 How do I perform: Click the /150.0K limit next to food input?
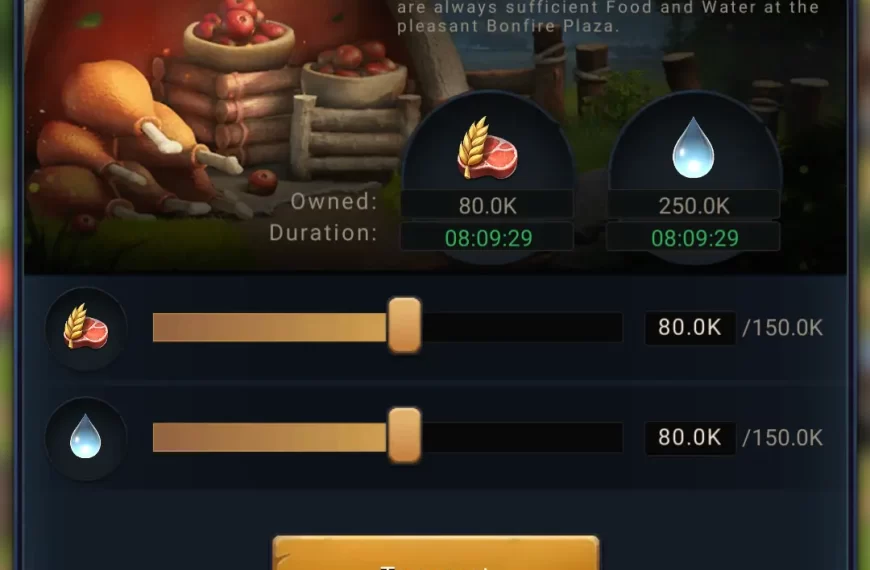[x=782, y=327]
